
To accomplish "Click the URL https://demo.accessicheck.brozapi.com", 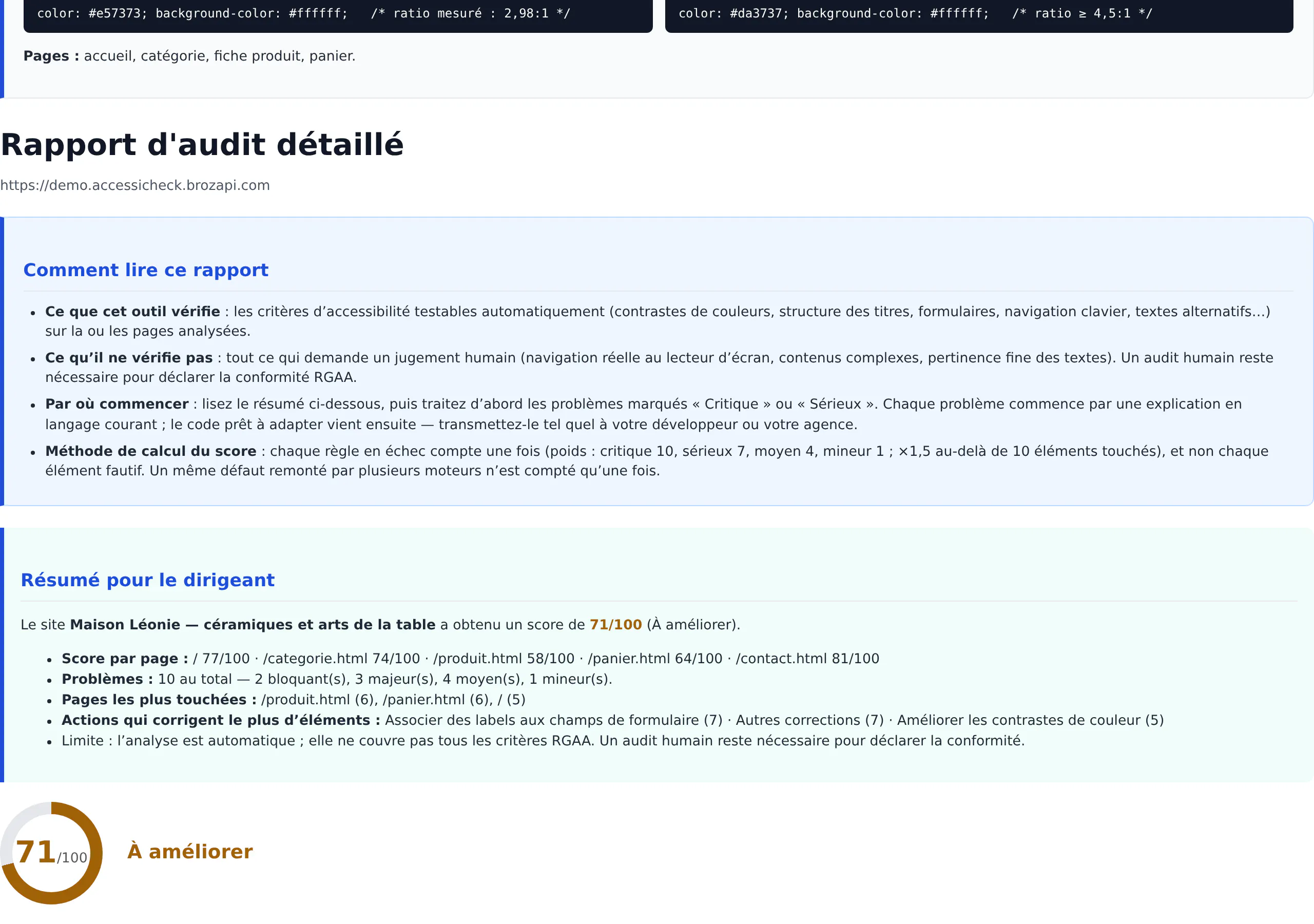I will click(x=135, y=185).
